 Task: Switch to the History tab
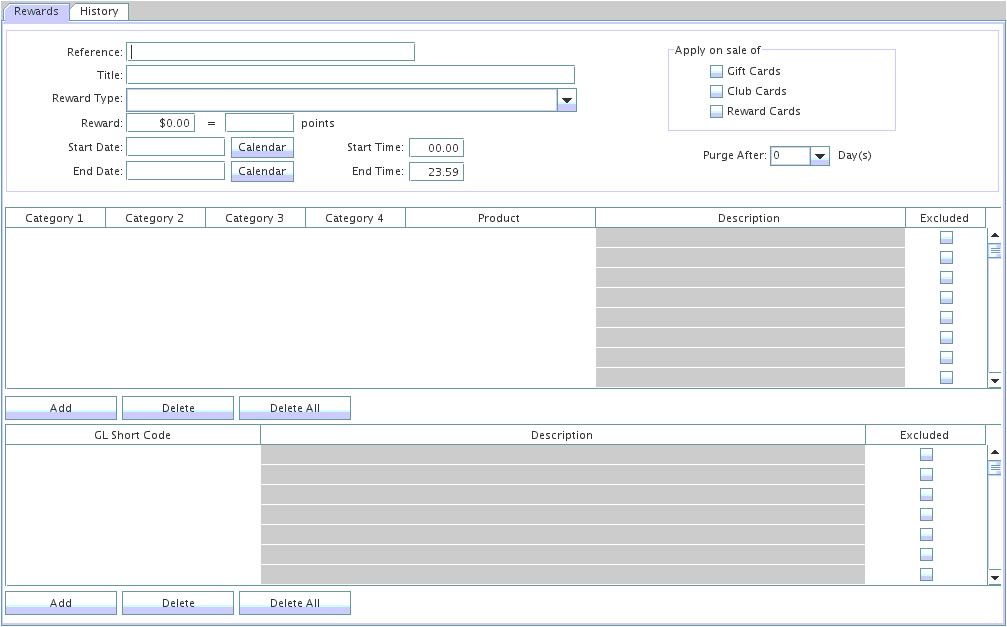99,11
